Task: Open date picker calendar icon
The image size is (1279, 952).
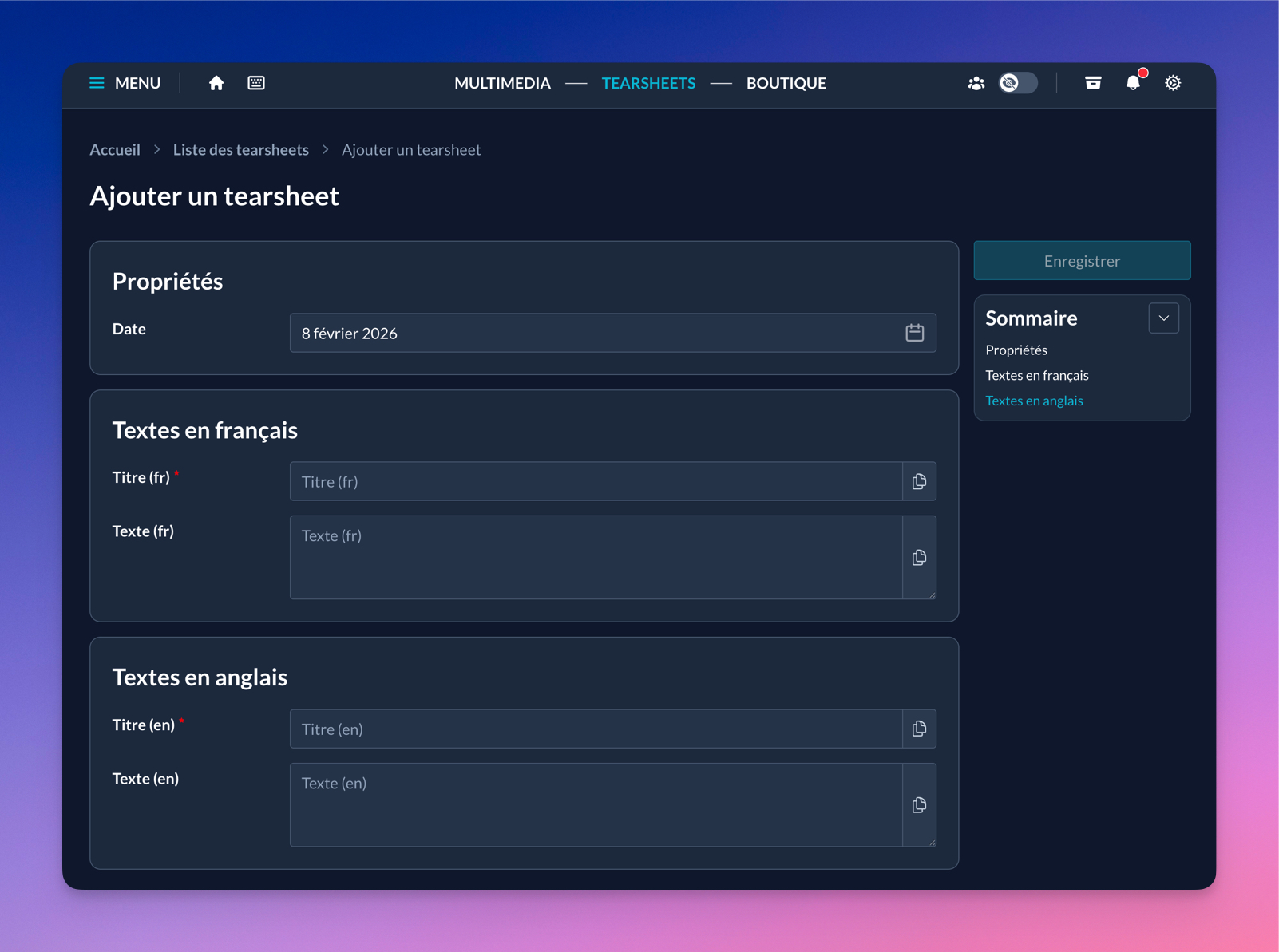Action: coord(915,333)
